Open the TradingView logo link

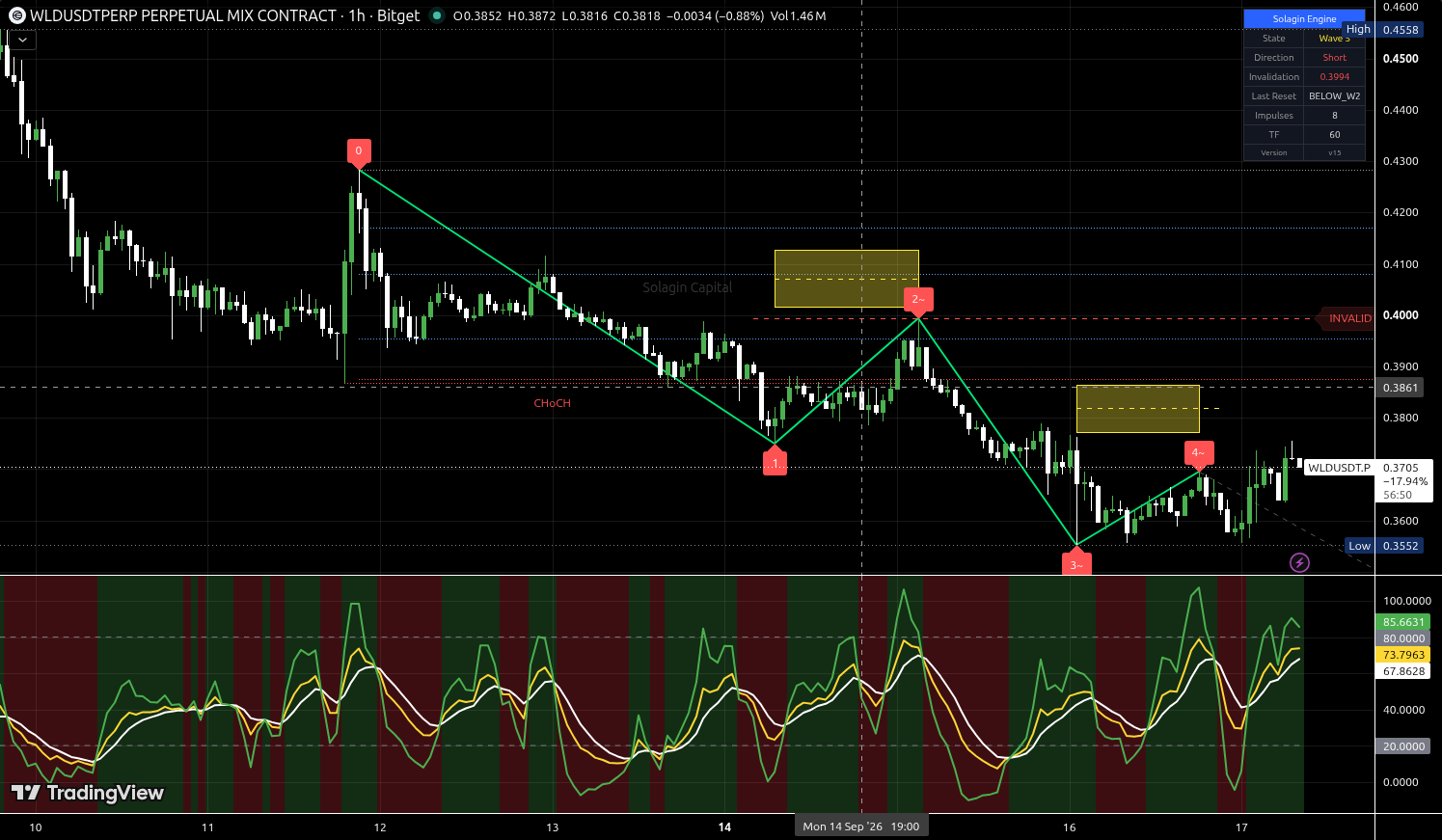click(88, 793)
